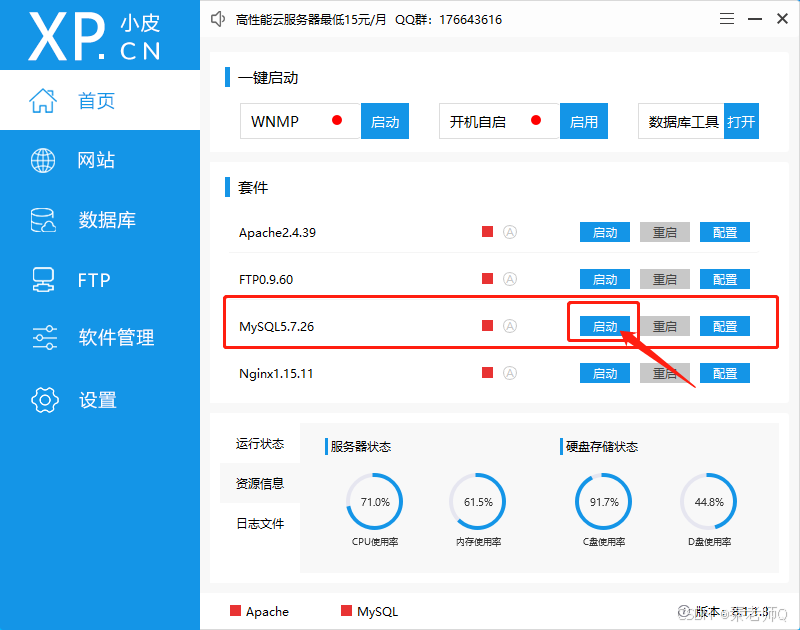Open 数据库工具 with the 打开 button

741,121
